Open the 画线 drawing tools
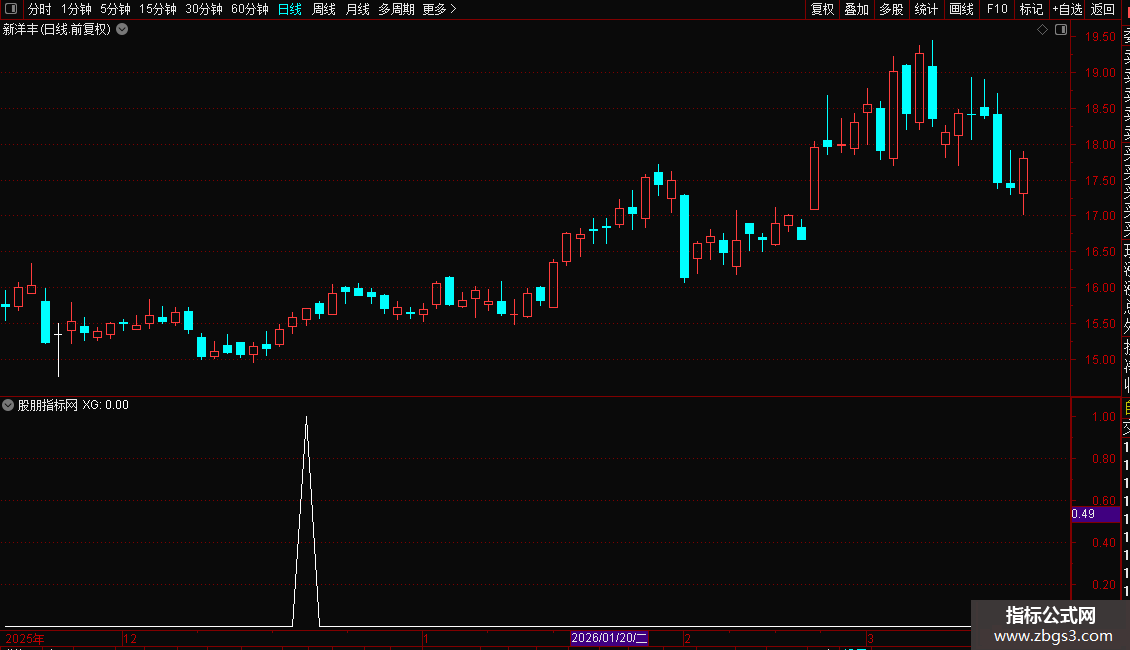Viewport: 1130px width, 650px height. pyautogui.click(x=961, y=9)
